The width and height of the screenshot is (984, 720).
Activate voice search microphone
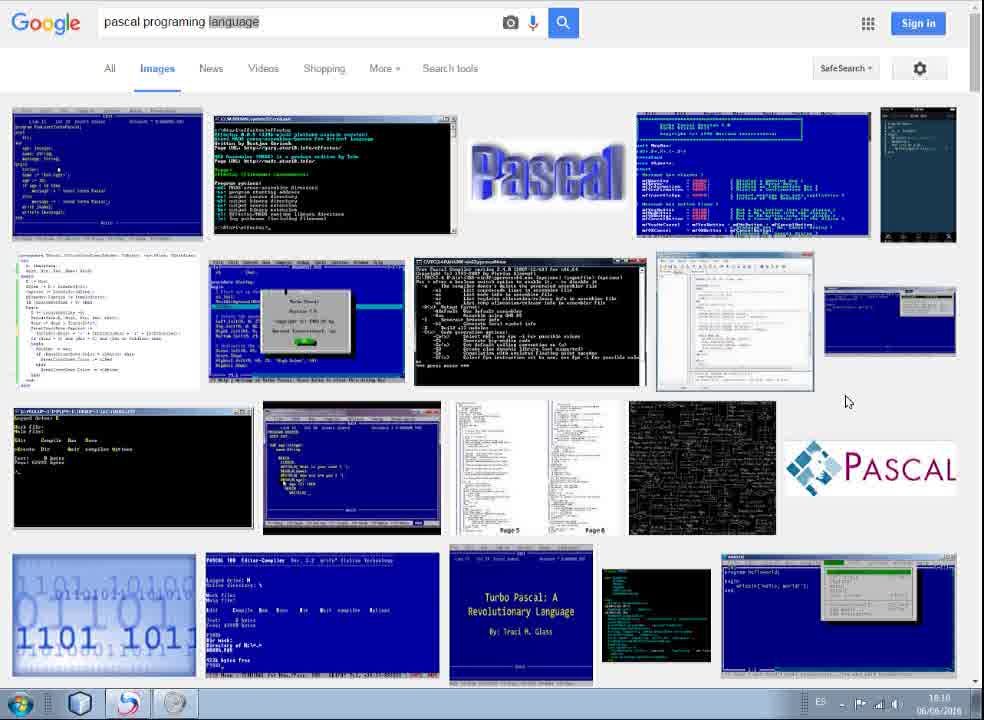point(533,23)
